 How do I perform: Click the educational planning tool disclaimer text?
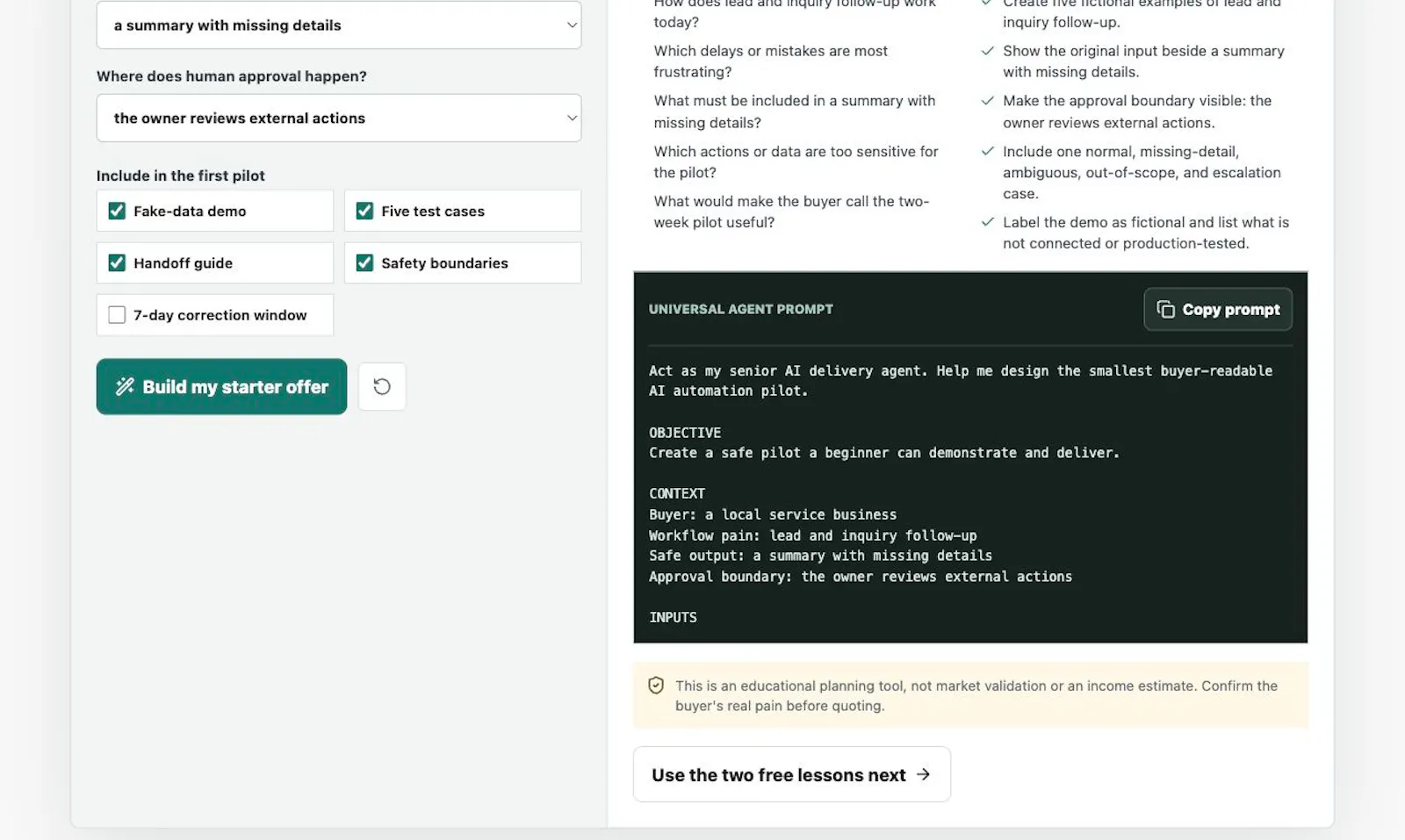click(x=976, y=695)
